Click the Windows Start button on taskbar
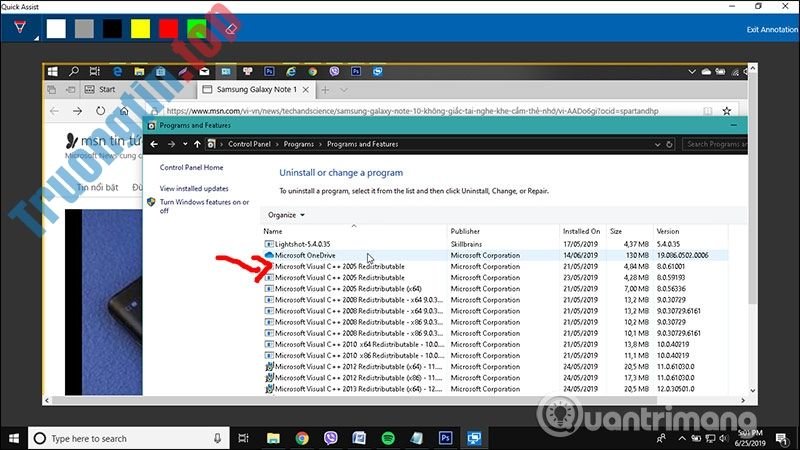The height and width of the screenshot is (450, 800). click(14, 437)
